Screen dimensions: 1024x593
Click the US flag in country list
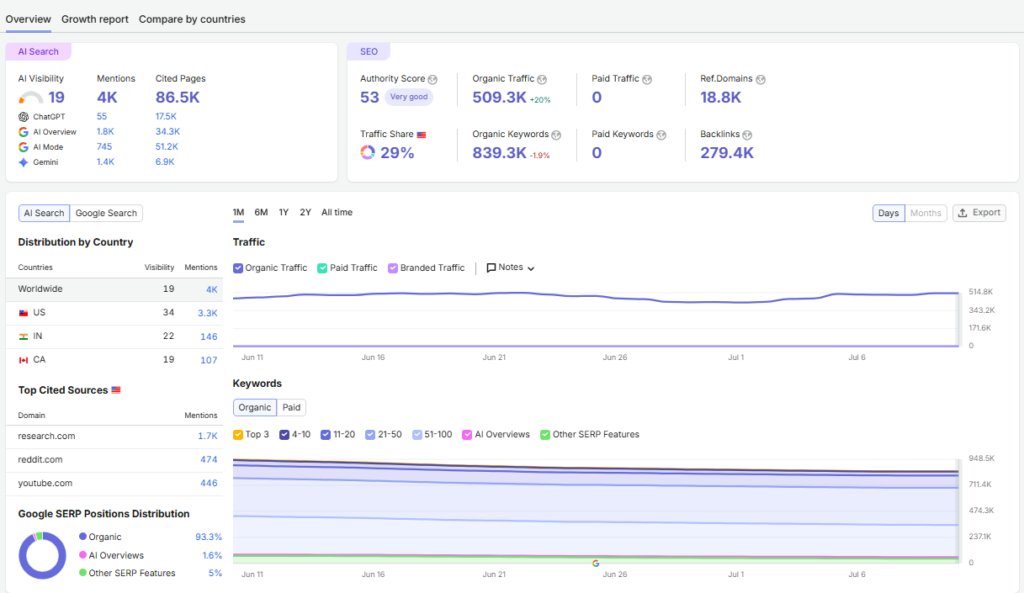click(24, 313)
